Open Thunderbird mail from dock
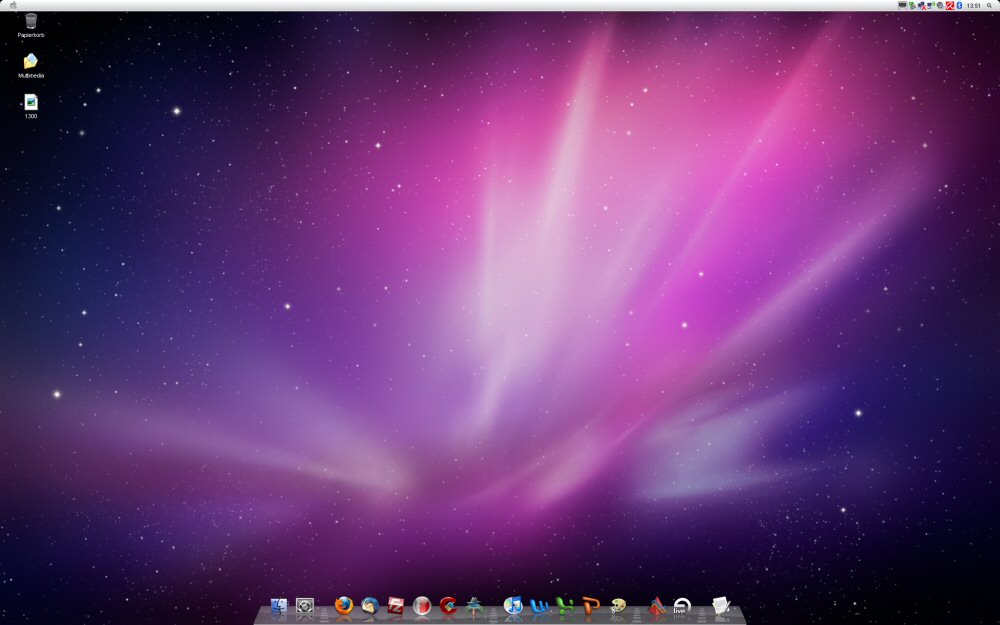Viewport: 1000px width, 625px height. pos(371,606)
